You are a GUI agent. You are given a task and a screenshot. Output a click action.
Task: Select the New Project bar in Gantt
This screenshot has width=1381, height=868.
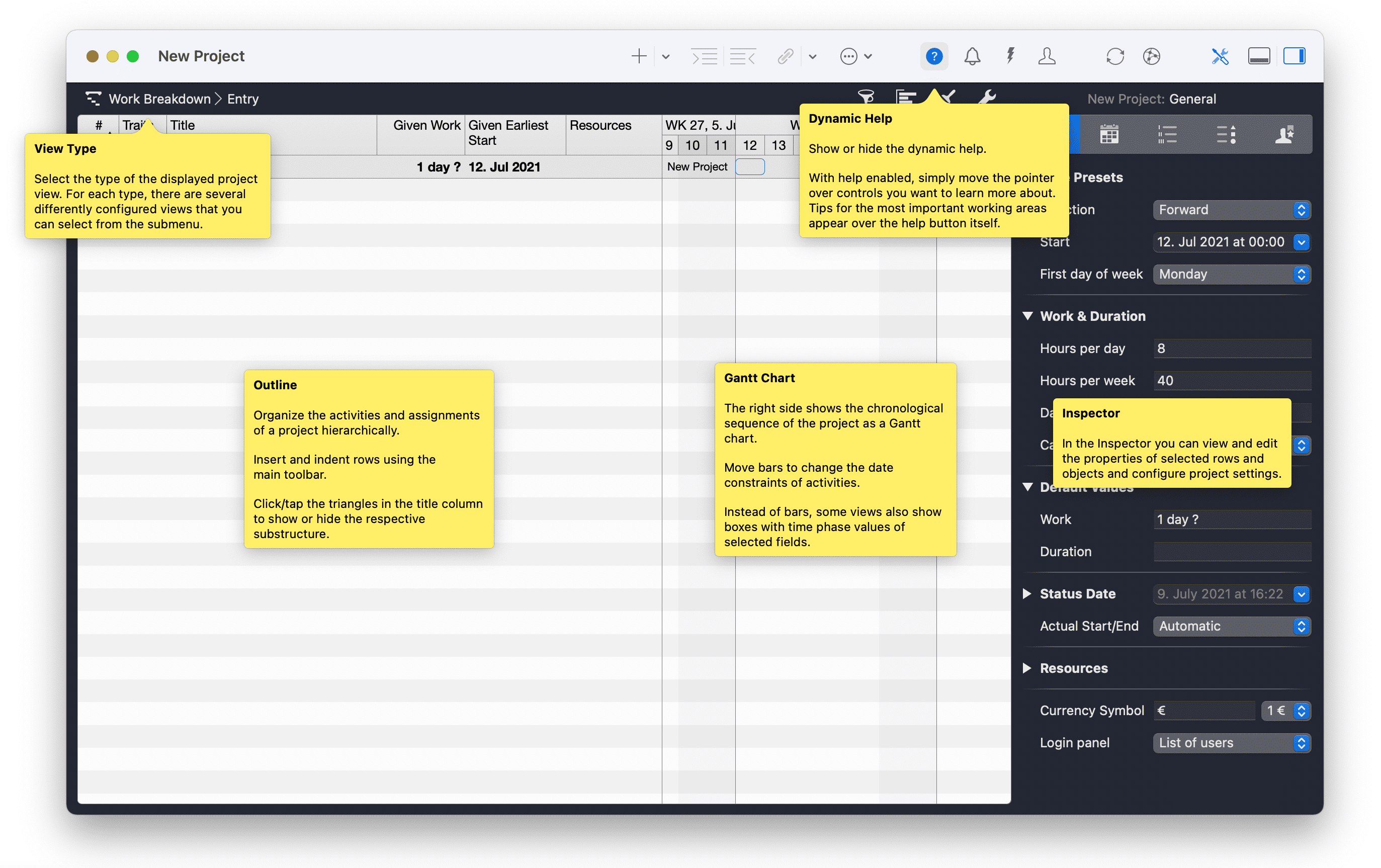[x=749, y=167]
